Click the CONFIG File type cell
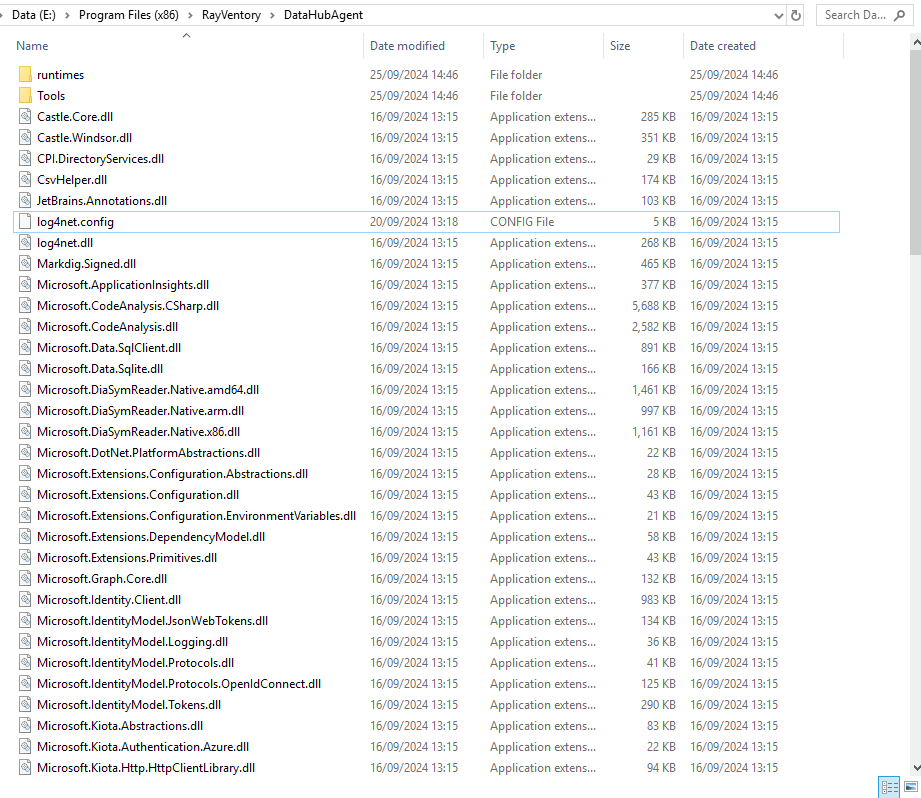Screen dimensions: 921x798 pyautogui.click(x=522, y=222)
